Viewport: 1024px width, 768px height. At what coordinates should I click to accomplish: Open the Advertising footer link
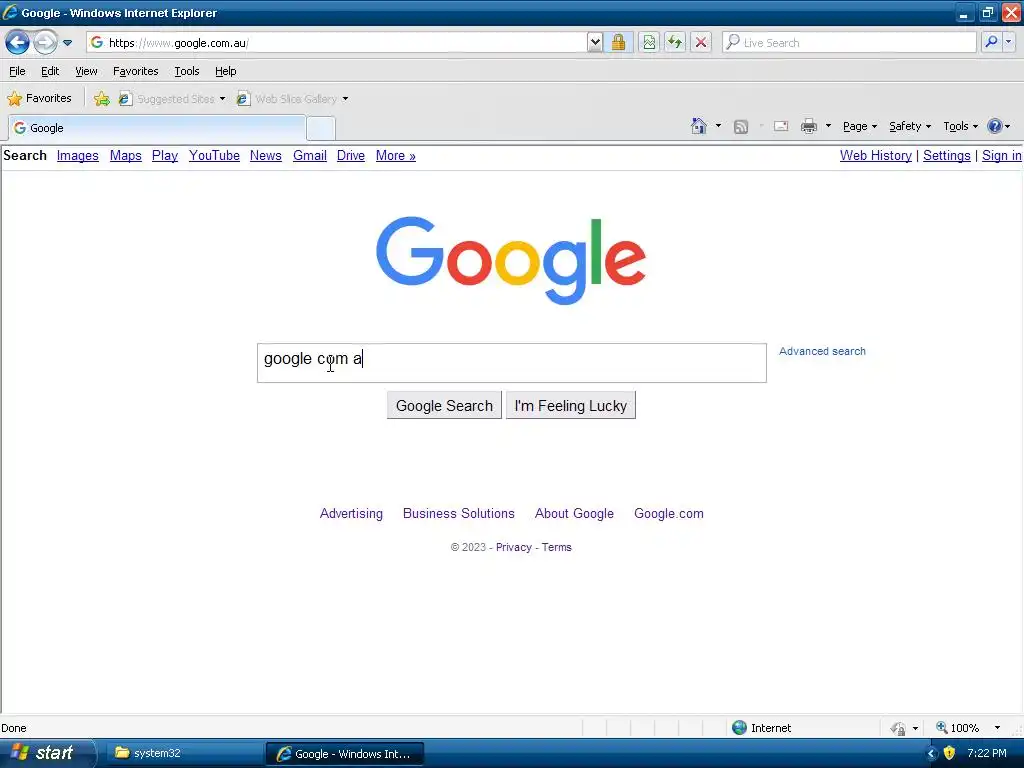pos(351,513)
